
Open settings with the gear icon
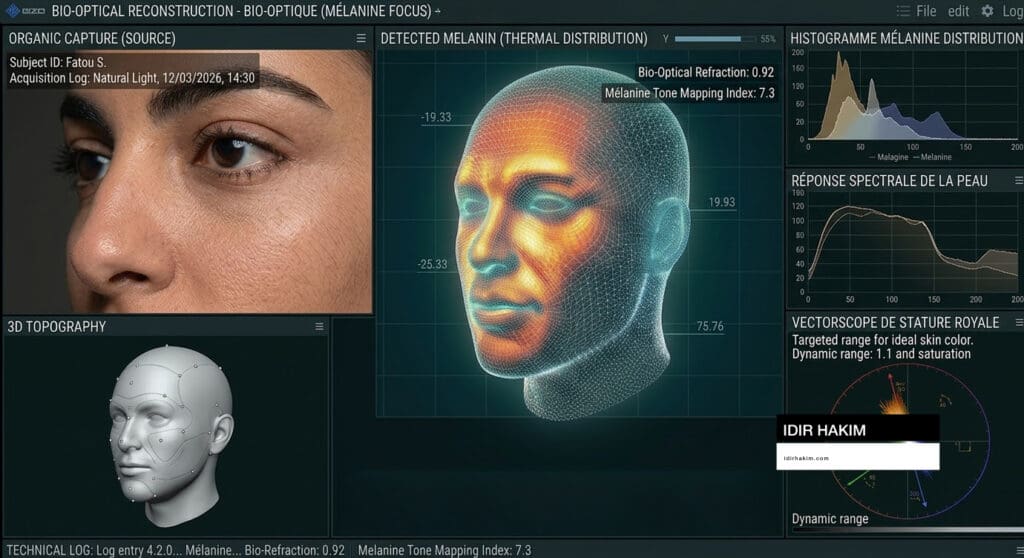[x=987, y=11]
